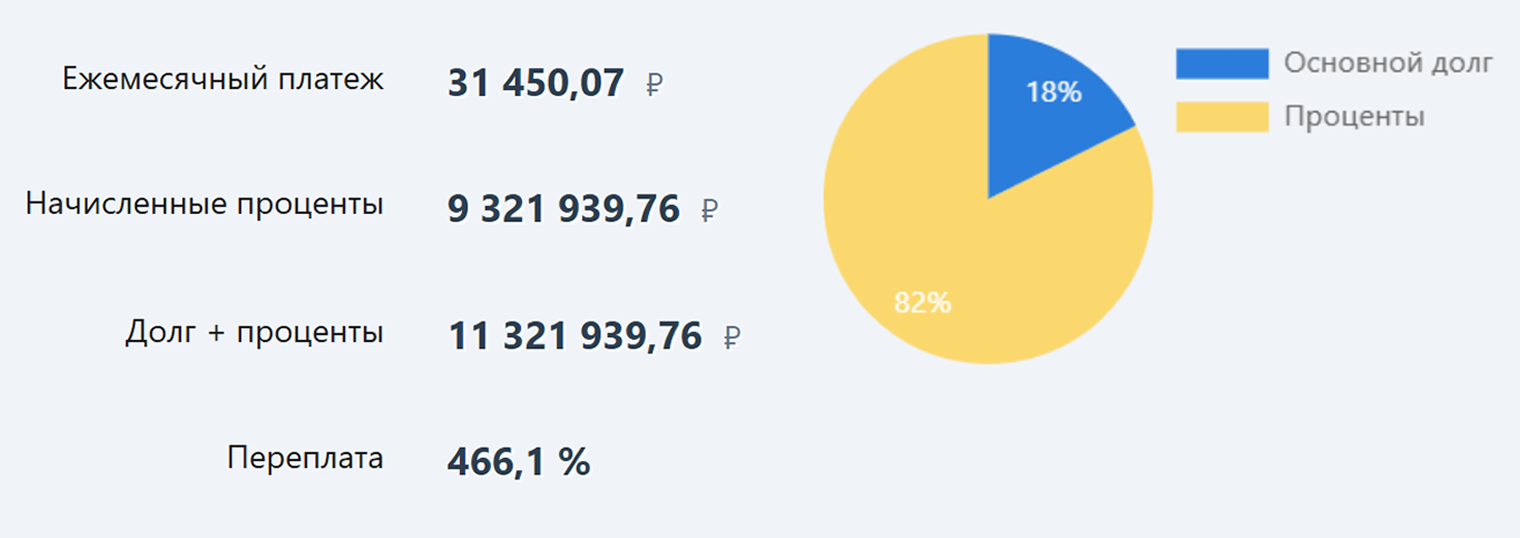Click the ruble icon after 11 321 939,76
1520x538 pixels.
pos(731,338)
